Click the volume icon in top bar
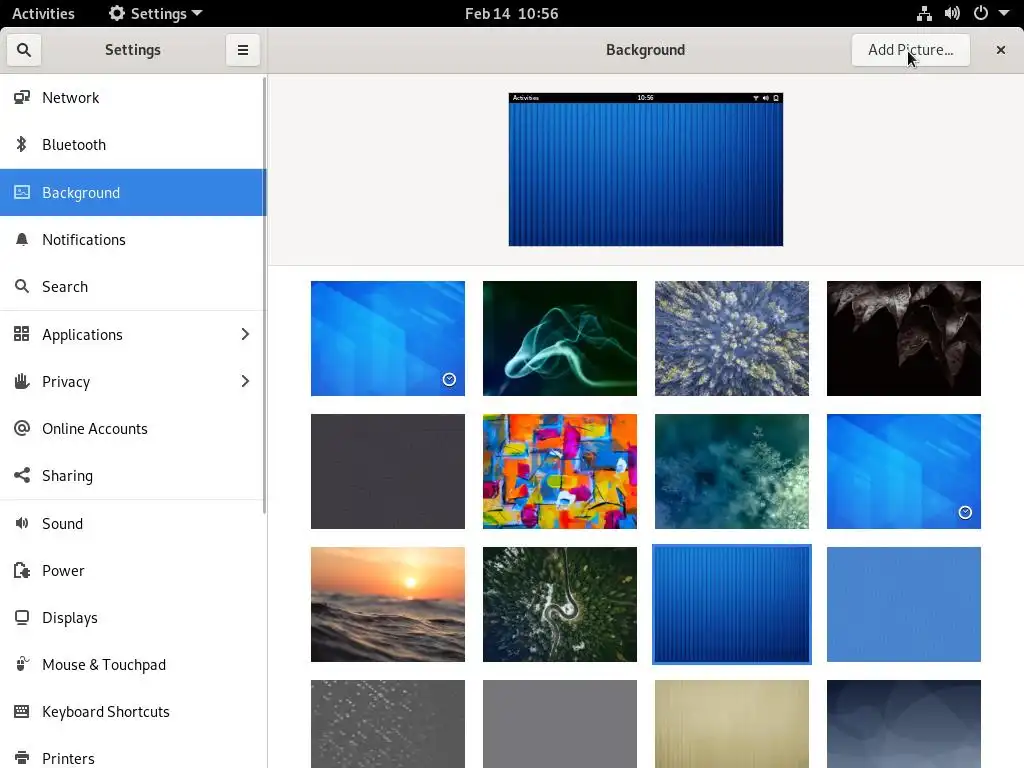The width and height of the screenshot is (1024, 768). pyautogui.click(x=952, y=13)
